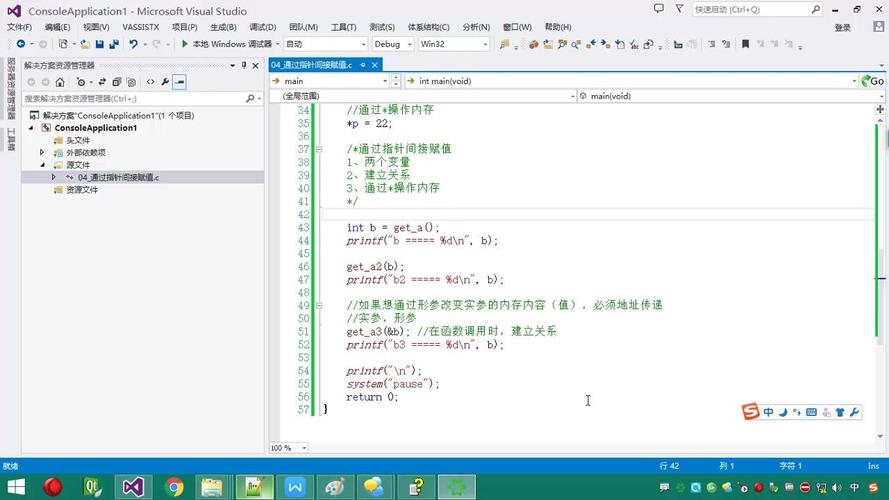Screen dimensions: 889x500
Task: Open the editor zoom 100 % dropdown
Action: 289,448
